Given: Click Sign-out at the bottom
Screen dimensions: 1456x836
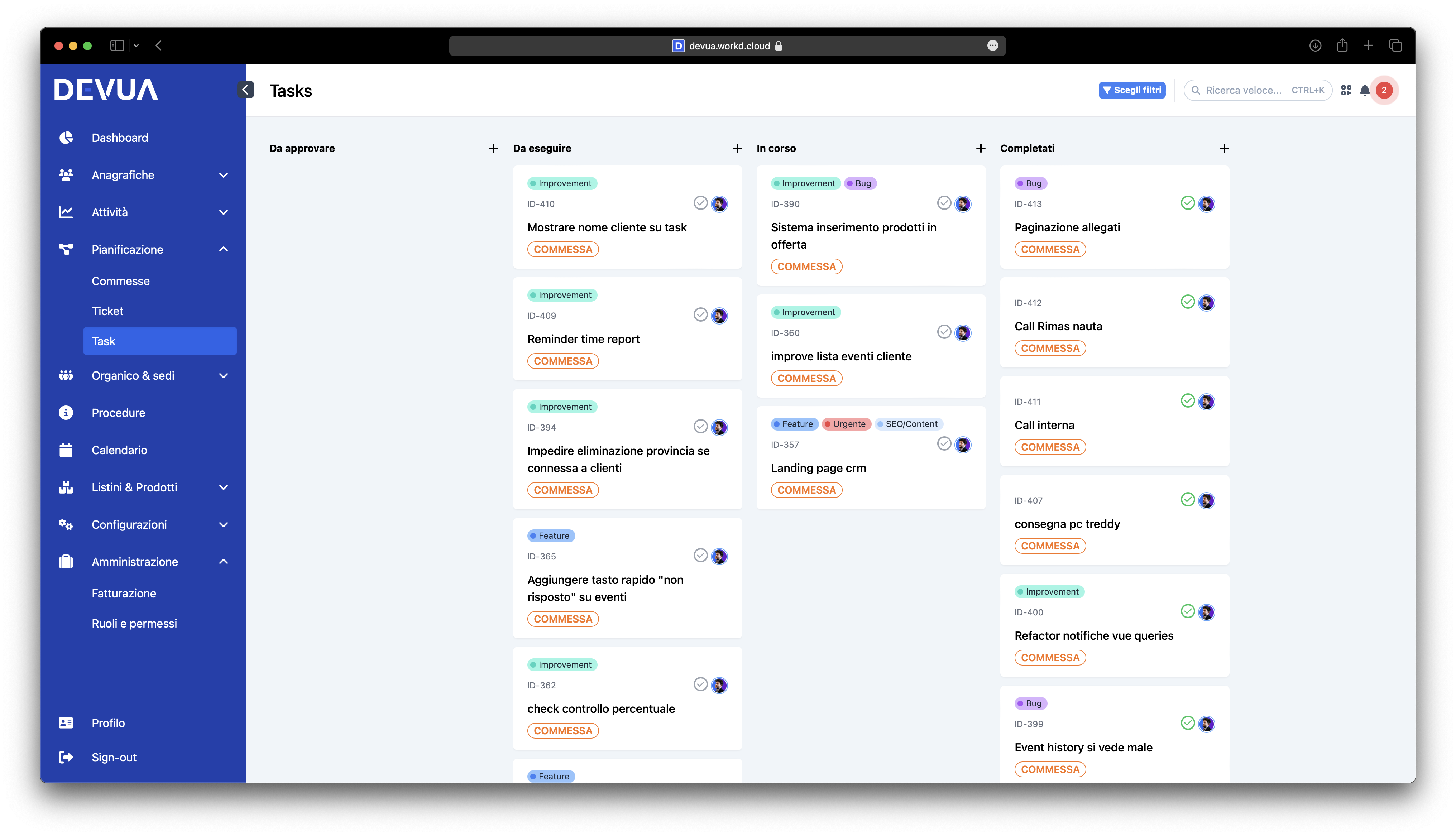Looking at the screenshot, I should pyautogui.click(x=114, y=757).
